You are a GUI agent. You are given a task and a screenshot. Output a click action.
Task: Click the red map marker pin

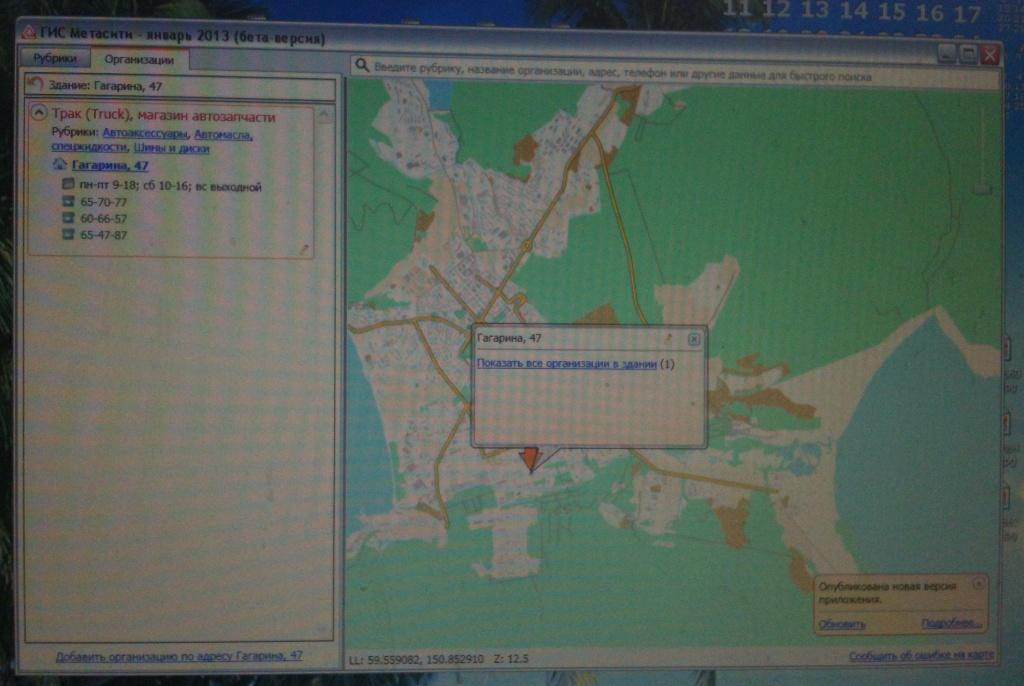click(529, 458)
